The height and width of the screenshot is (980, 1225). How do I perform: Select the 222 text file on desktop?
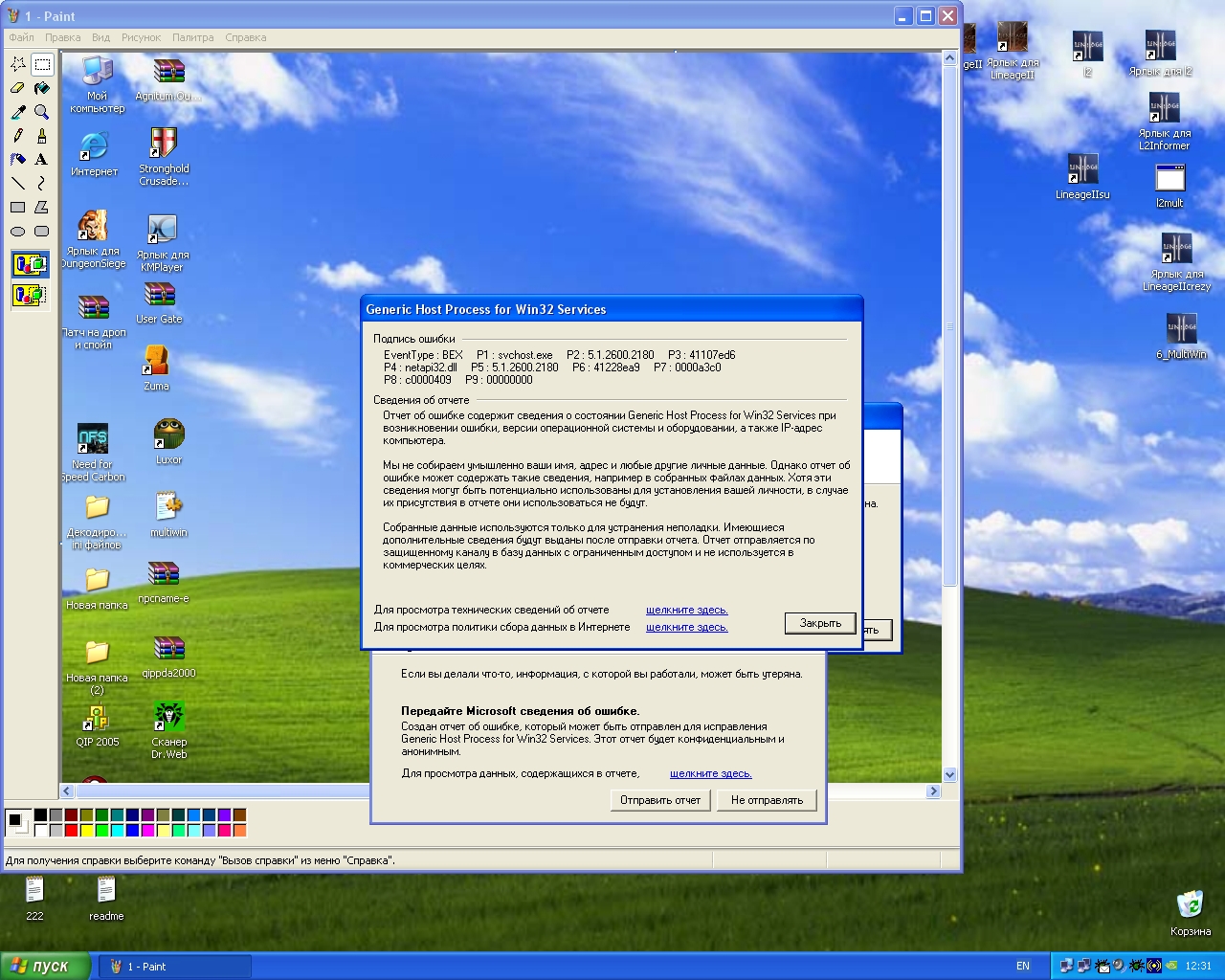[34, 898]
